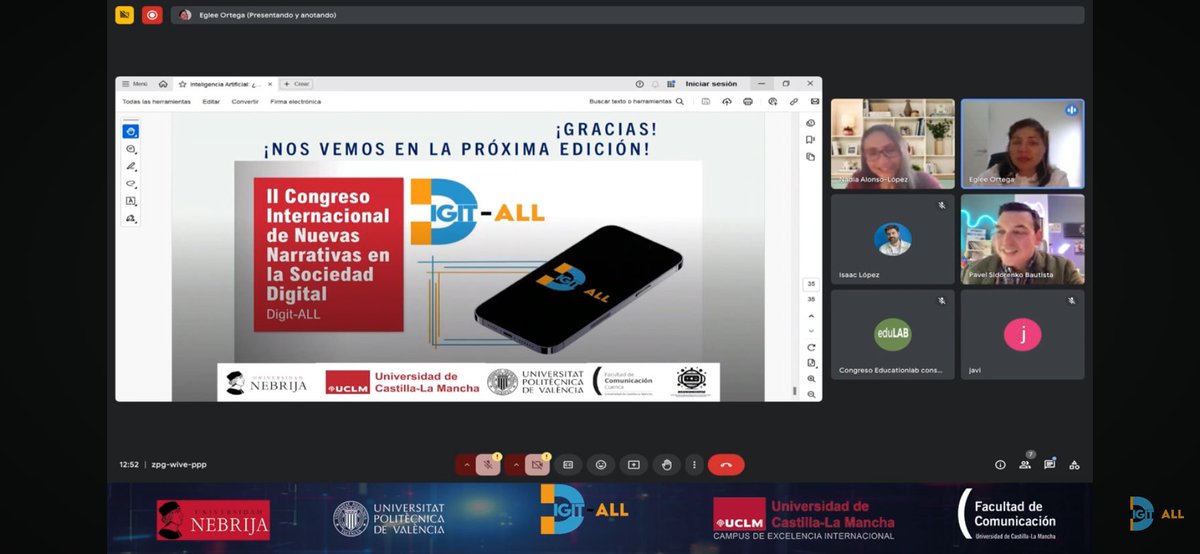Send an emoji reaction in Meet
This screenshot has width=1200, height=554.
click(x=600, y=464)
